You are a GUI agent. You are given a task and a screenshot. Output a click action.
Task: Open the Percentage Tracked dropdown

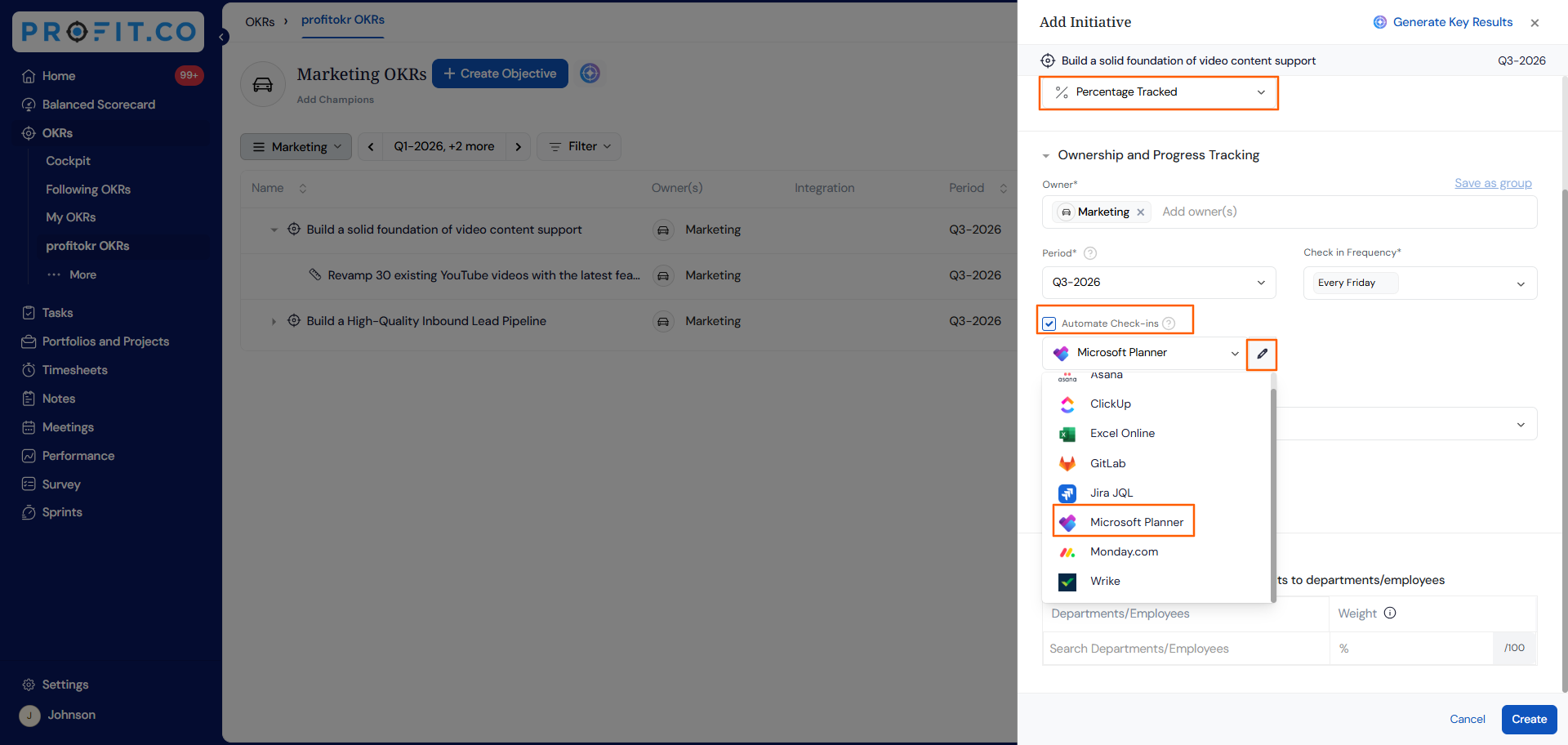tap(1158, 92)
